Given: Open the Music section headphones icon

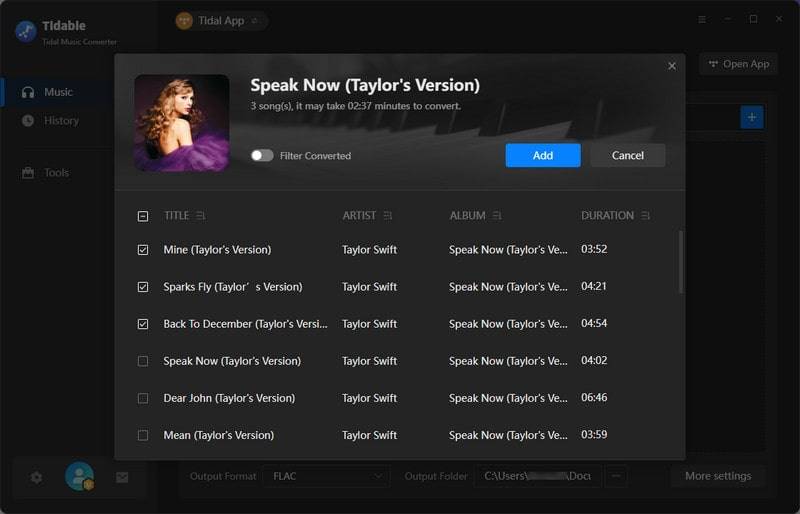Looking at the screenshot, I should point(28,92).
